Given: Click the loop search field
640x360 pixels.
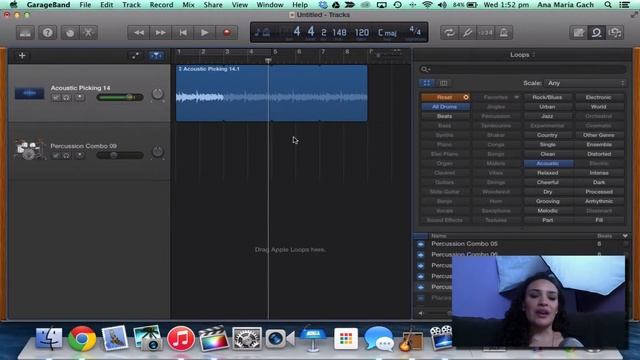Looking at the screenshot, I should coord(522,69).
